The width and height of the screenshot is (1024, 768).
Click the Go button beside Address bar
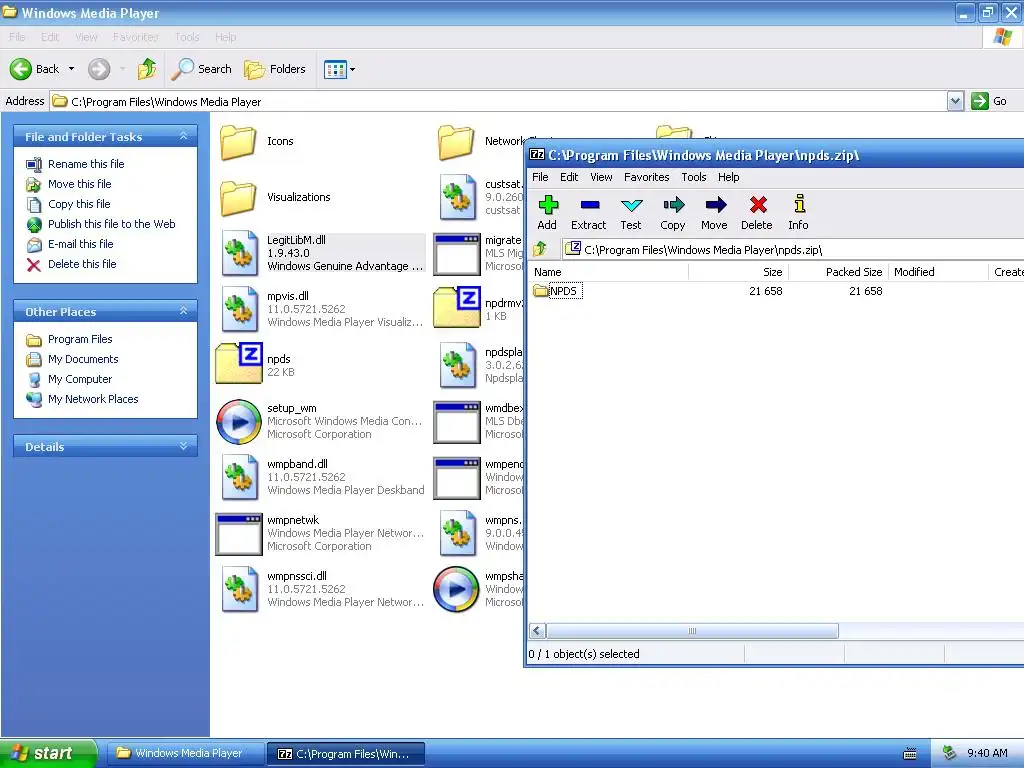pos(989,101)
